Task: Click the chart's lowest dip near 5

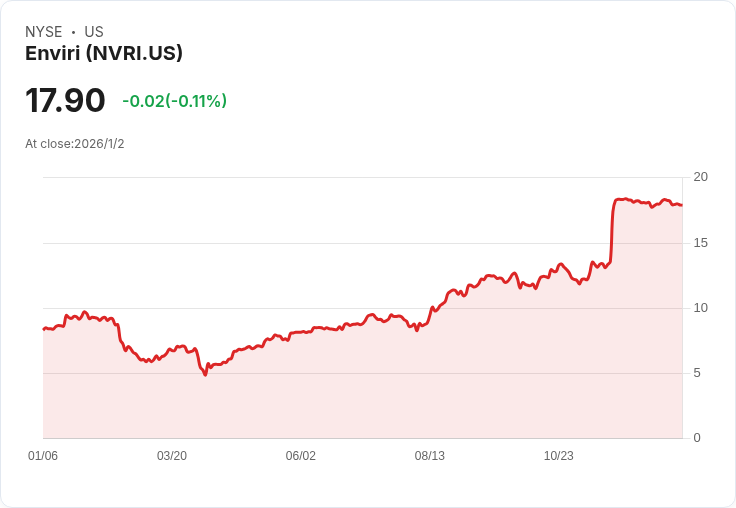Action: 205,374
